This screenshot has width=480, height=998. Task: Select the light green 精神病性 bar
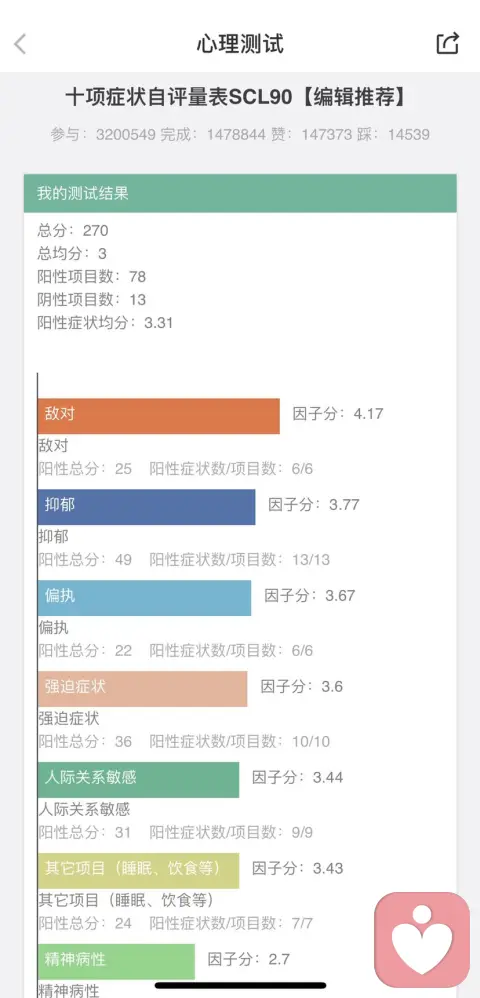click(x=116, y=961)
